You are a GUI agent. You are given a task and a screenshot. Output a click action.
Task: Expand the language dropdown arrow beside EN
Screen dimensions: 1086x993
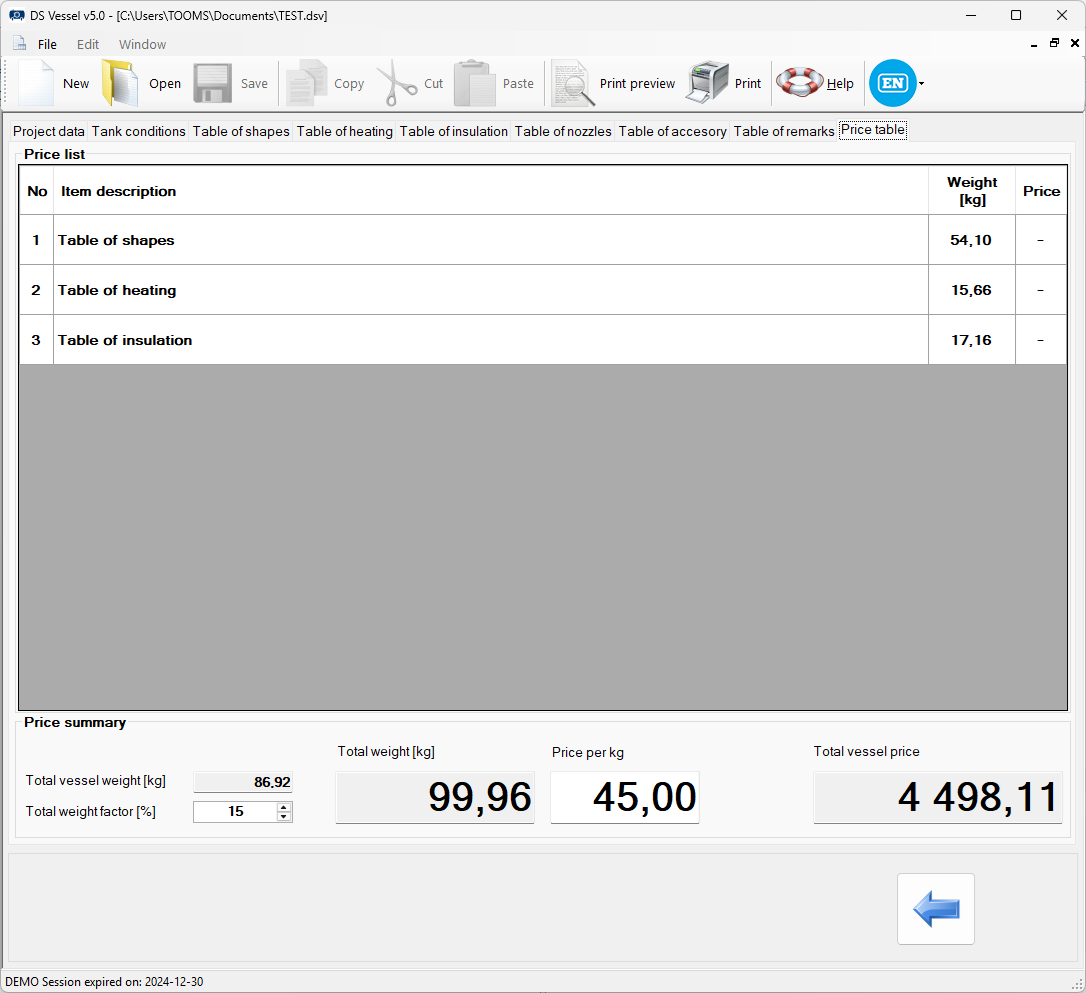[x=921, y=84]
